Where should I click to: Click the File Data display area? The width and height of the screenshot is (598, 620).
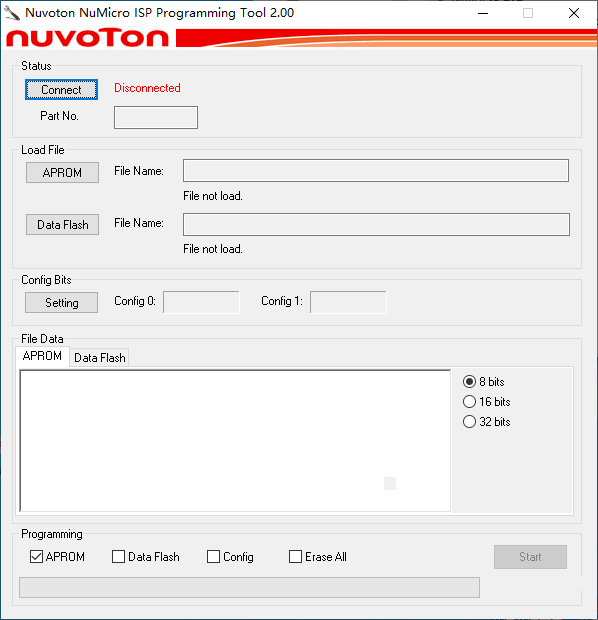(235, 441)
